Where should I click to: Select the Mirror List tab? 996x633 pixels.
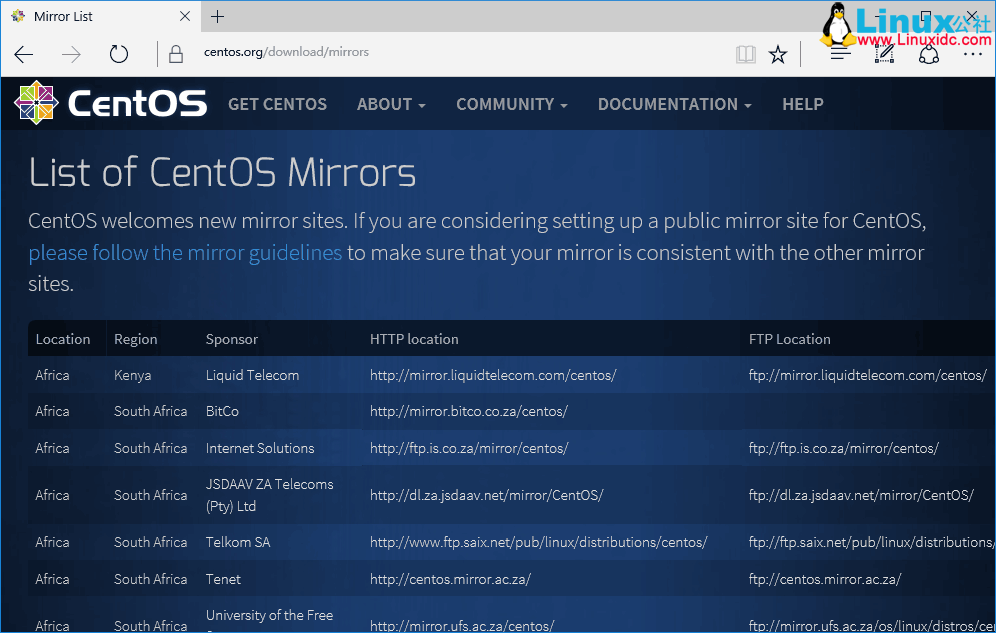coord(90,16)
